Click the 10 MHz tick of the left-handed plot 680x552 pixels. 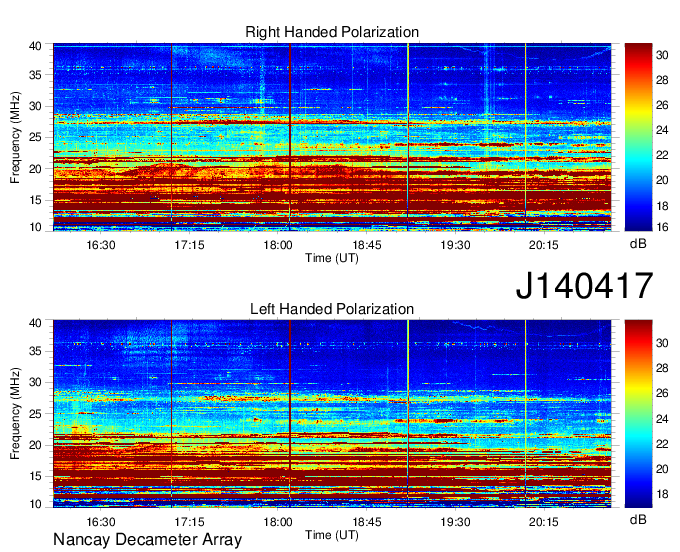[35, 504]
